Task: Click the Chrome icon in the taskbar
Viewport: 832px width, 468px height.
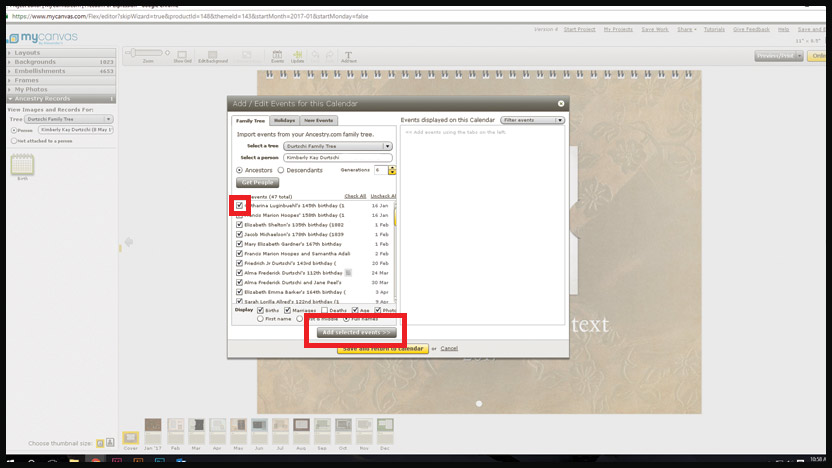Action: (x=96, y=462)
